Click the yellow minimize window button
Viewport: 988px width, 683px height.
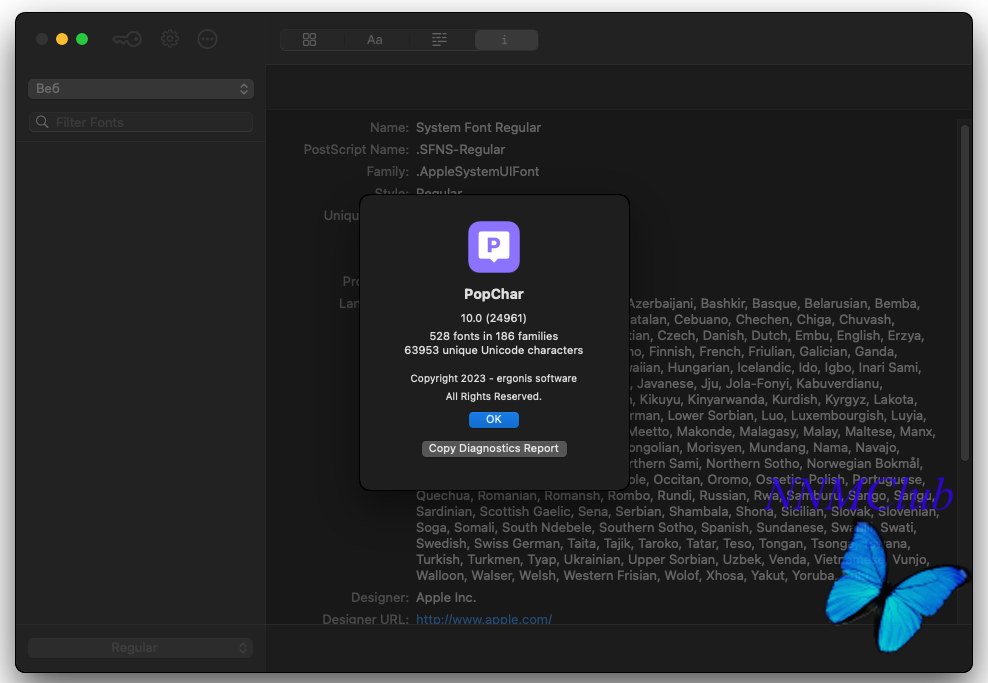62,39
